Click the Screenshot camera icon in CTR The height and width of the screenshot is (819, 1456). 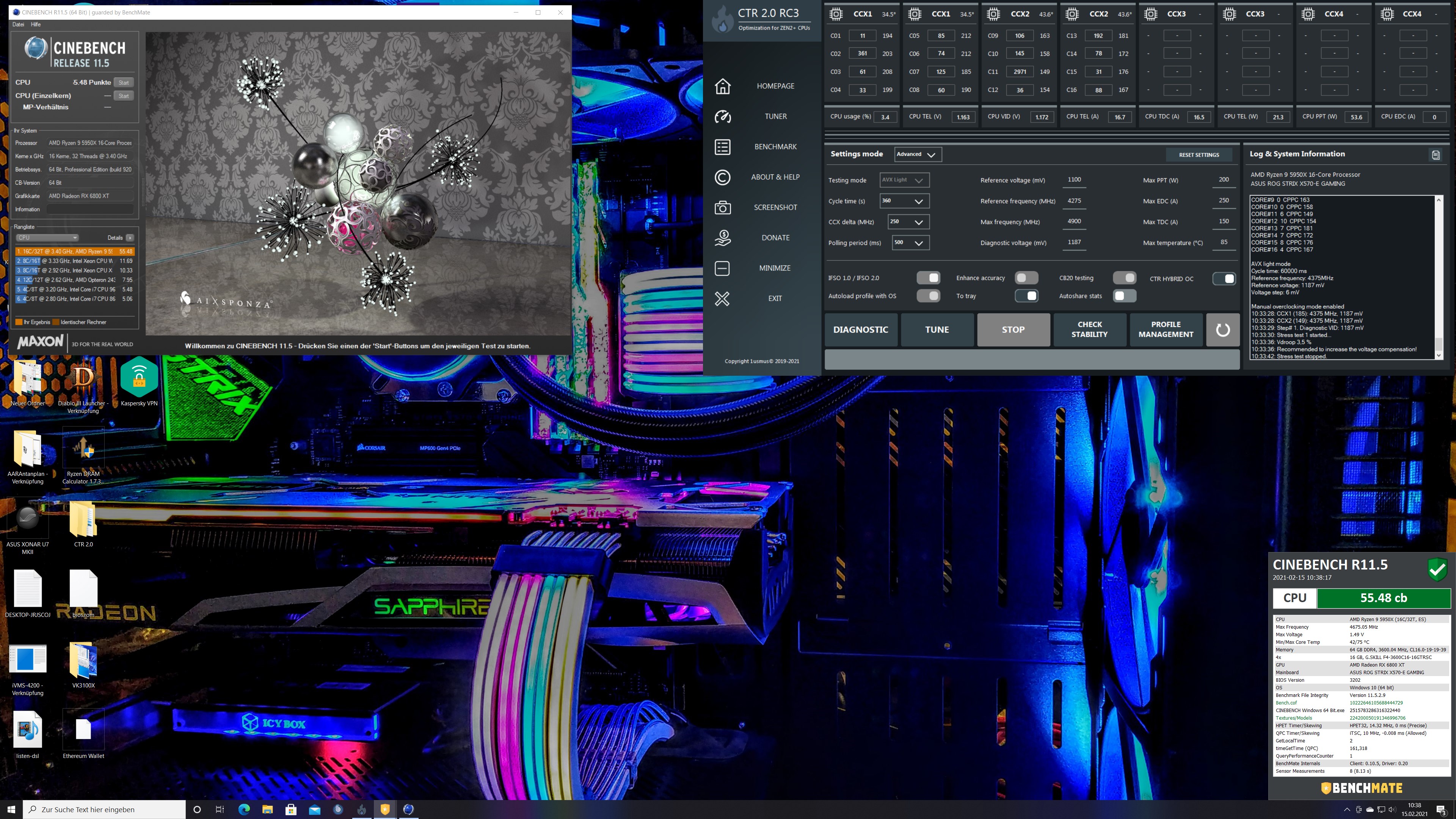click(722, 207)
